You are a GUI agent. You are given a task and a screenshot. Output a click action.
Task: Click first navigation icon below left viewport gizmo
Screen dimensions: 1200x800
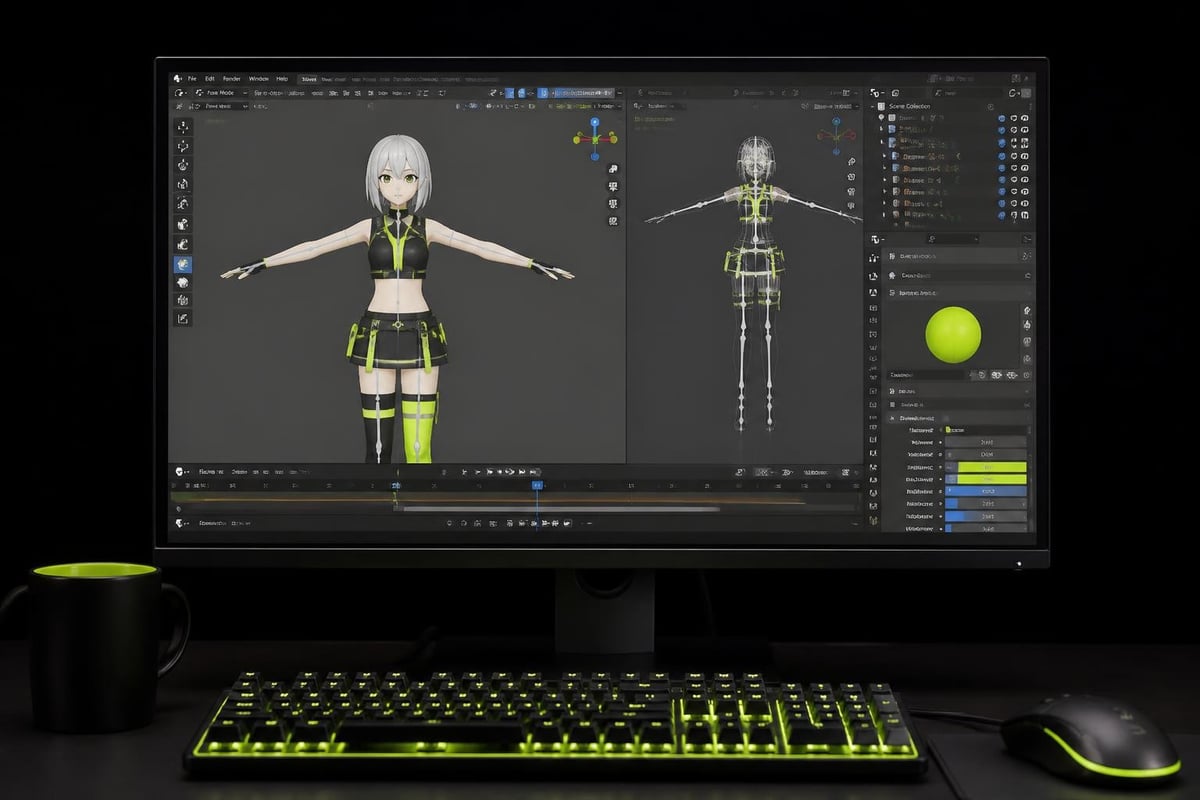coord(612,169)
